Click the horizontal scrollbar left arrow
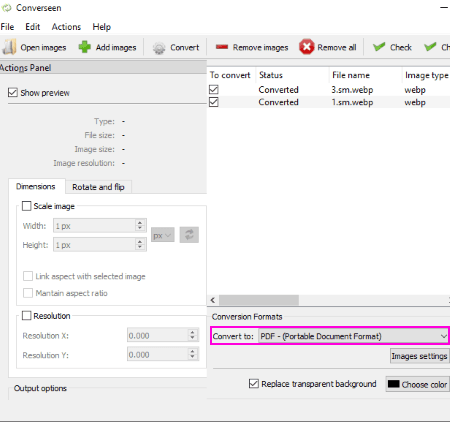Image resolution: width=450 pixels, height=422 pixels. 213,300
